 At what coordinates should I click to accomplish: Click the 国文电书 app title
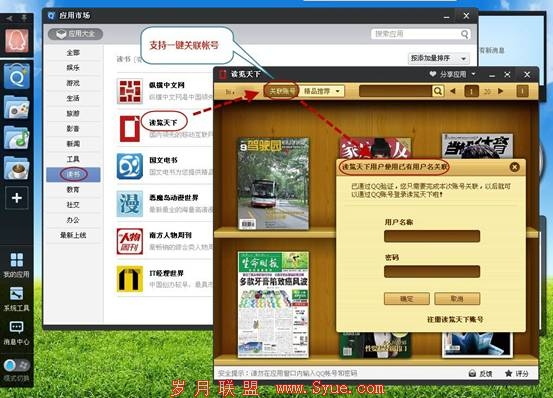163,160
